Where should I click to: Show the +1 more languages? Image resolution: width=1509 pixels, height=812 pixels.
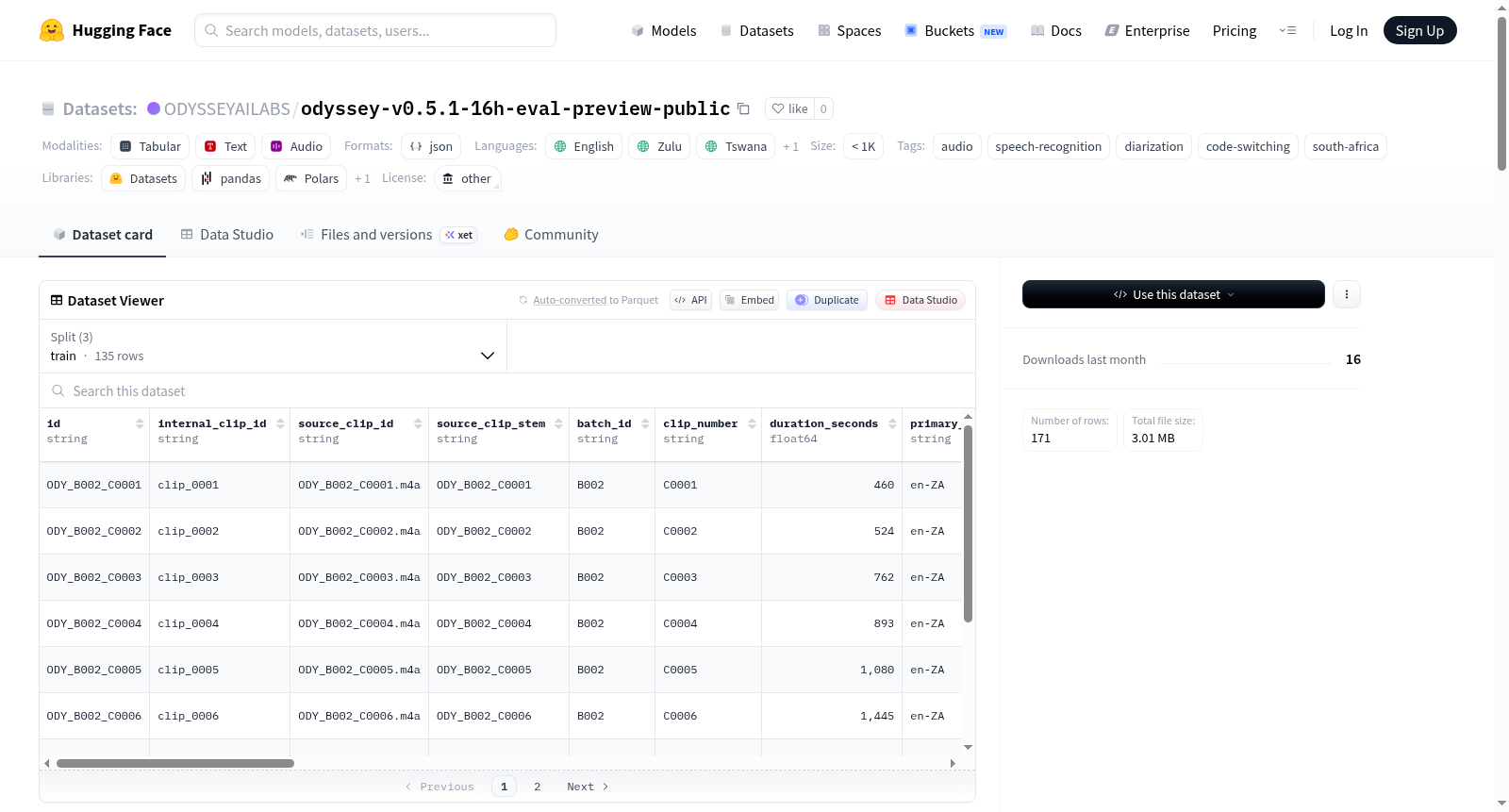tap(791, 147)
